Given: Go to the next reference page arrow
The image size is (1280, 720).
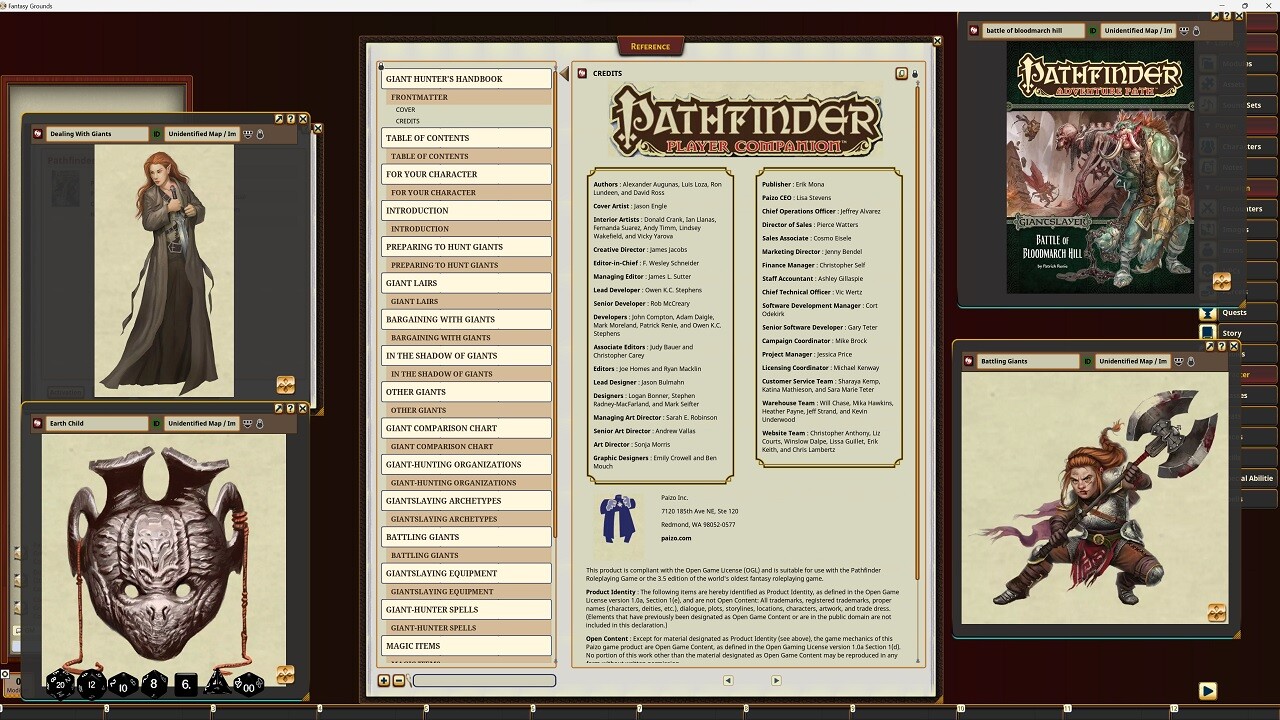Looking at the screenshot, I should click(776, 680).
